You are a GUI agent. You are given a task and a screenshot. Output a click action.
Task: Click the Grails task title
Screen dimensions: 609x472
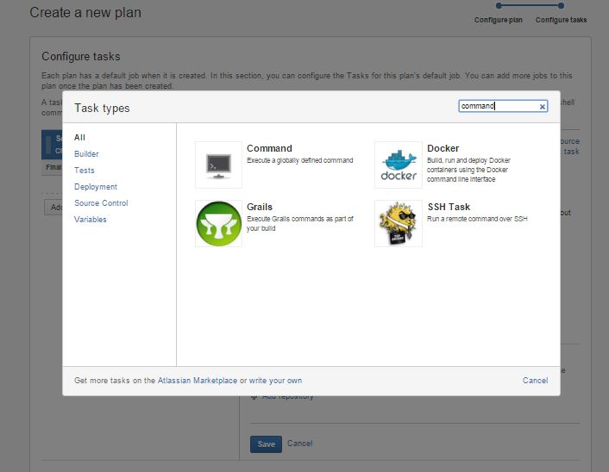pos(259,207)
